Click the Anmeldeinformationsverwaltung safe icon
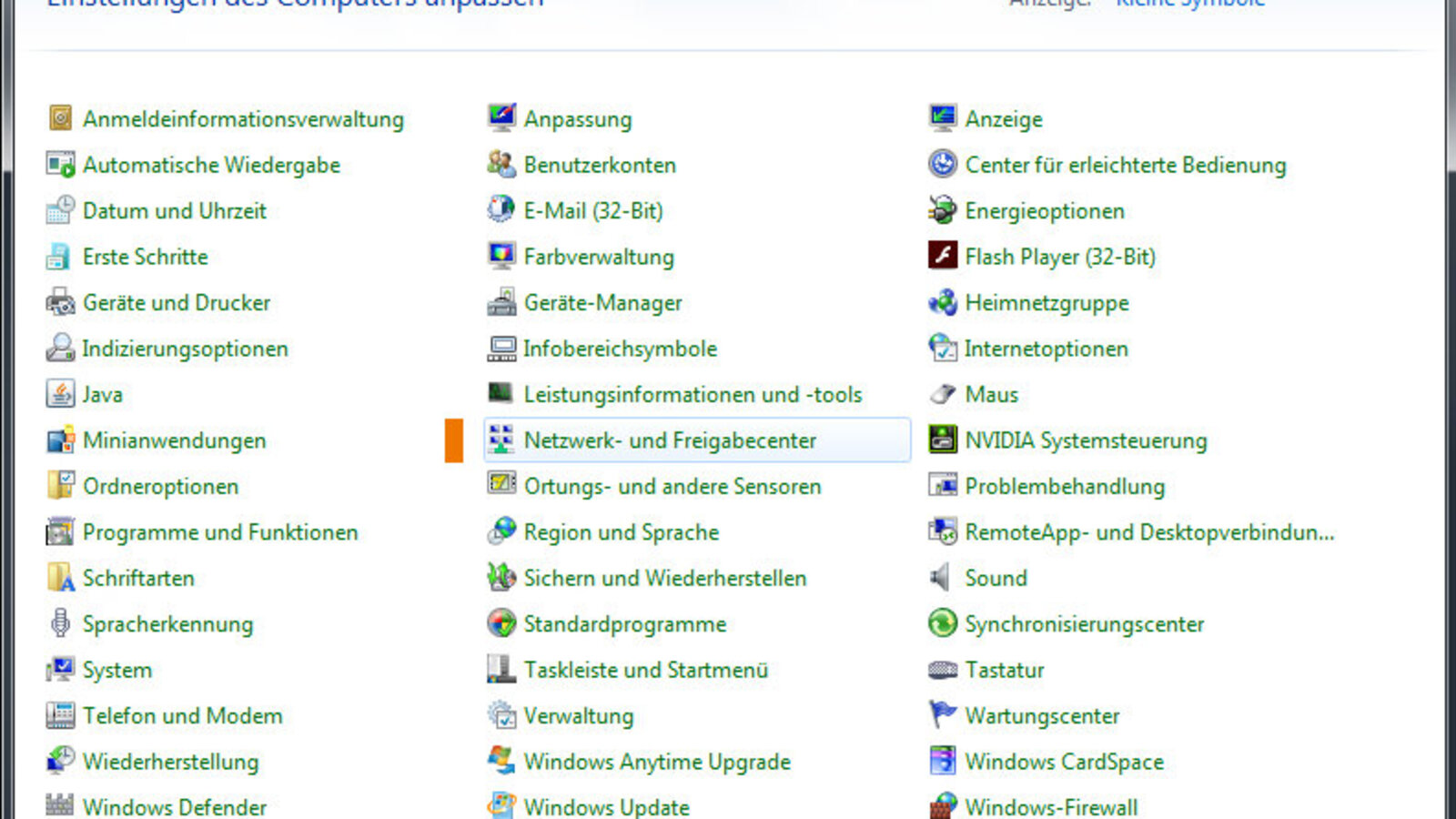 tap(60, 118)
